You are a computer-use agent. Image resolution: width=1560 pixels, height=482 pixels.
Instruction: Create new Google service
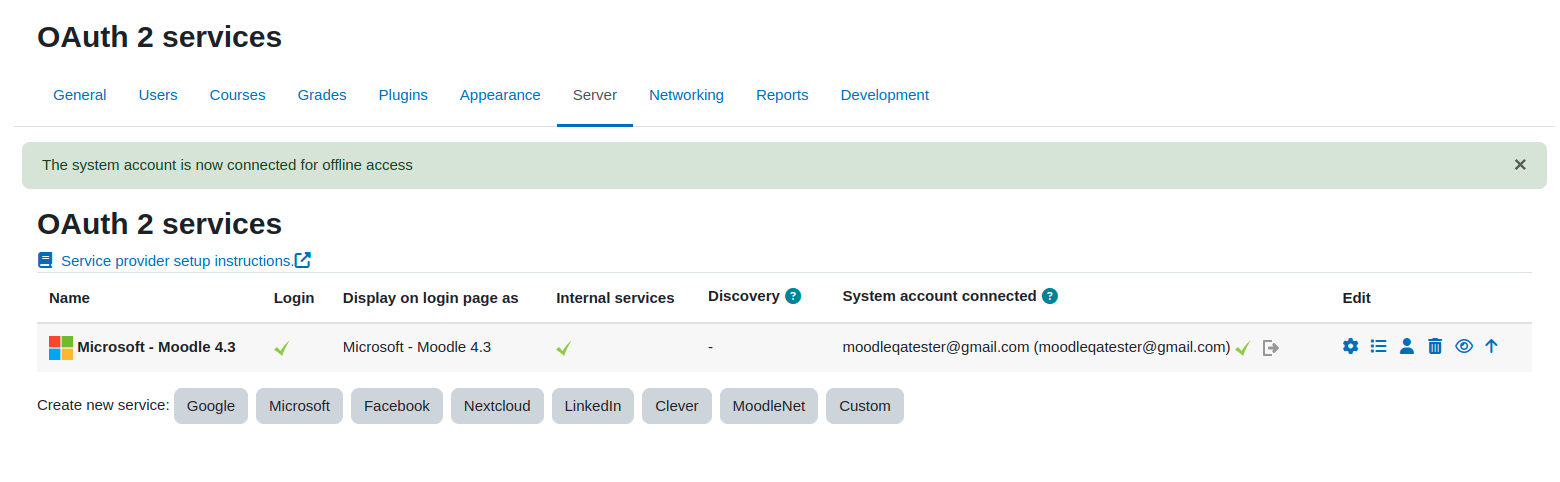(x=211, y=406)
